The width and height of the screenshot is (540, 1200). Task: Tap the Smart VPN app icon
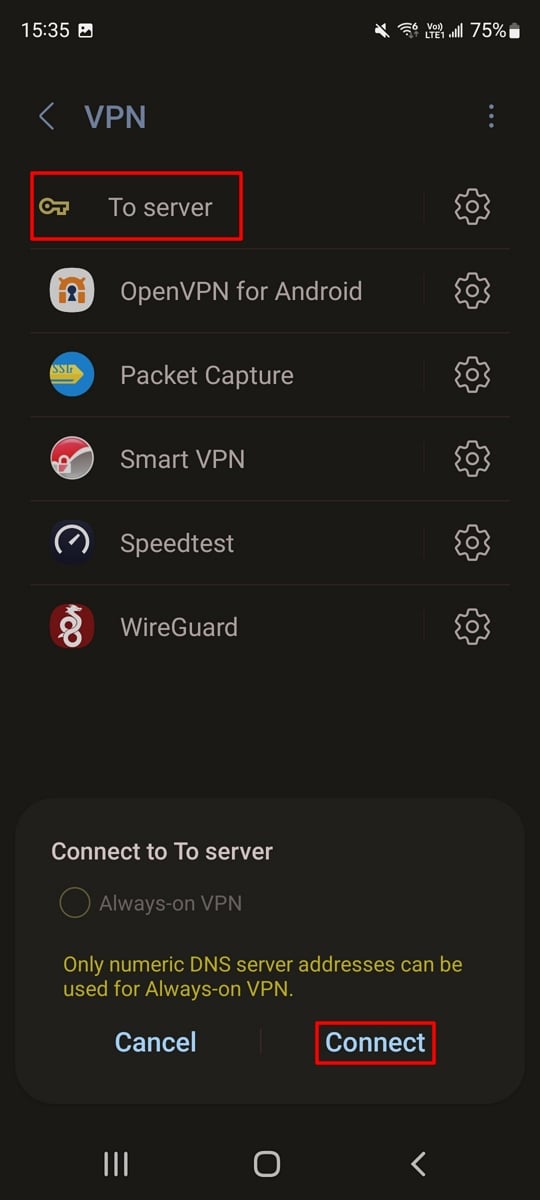(72, 459)
